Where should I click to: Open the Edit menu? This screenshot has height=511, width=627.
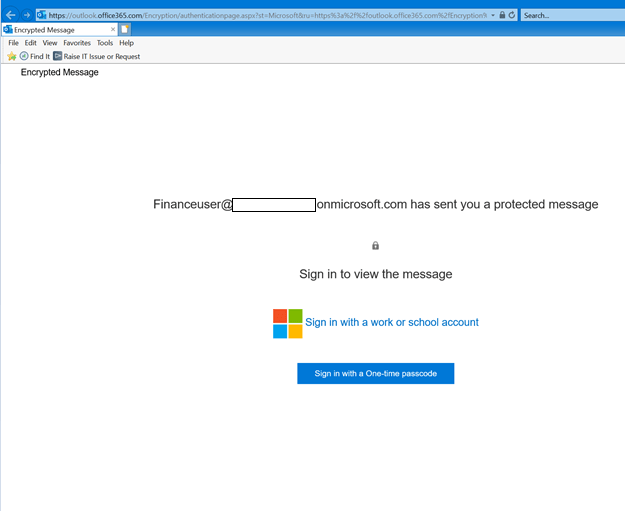pos(30,43)
